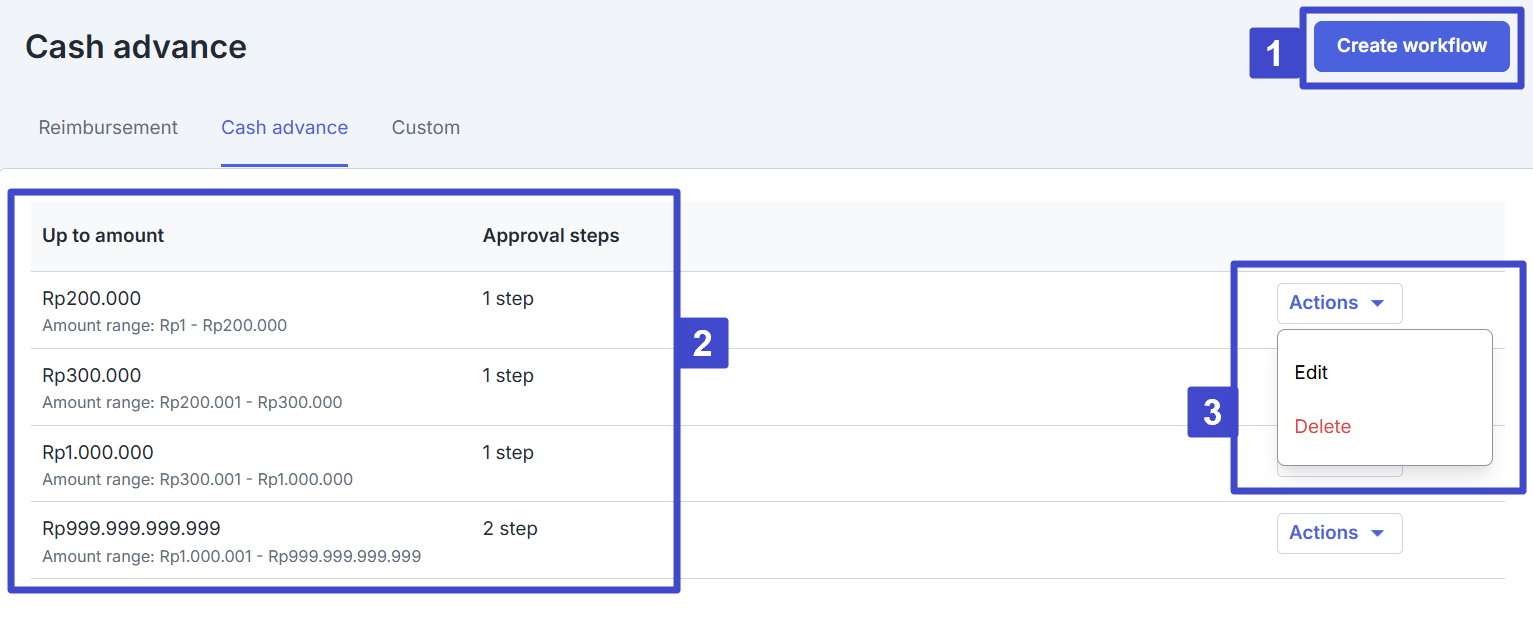The width and height of the screenshot is (1533, 621).
Task: Click the Create workflow button
Action: 1411,46
